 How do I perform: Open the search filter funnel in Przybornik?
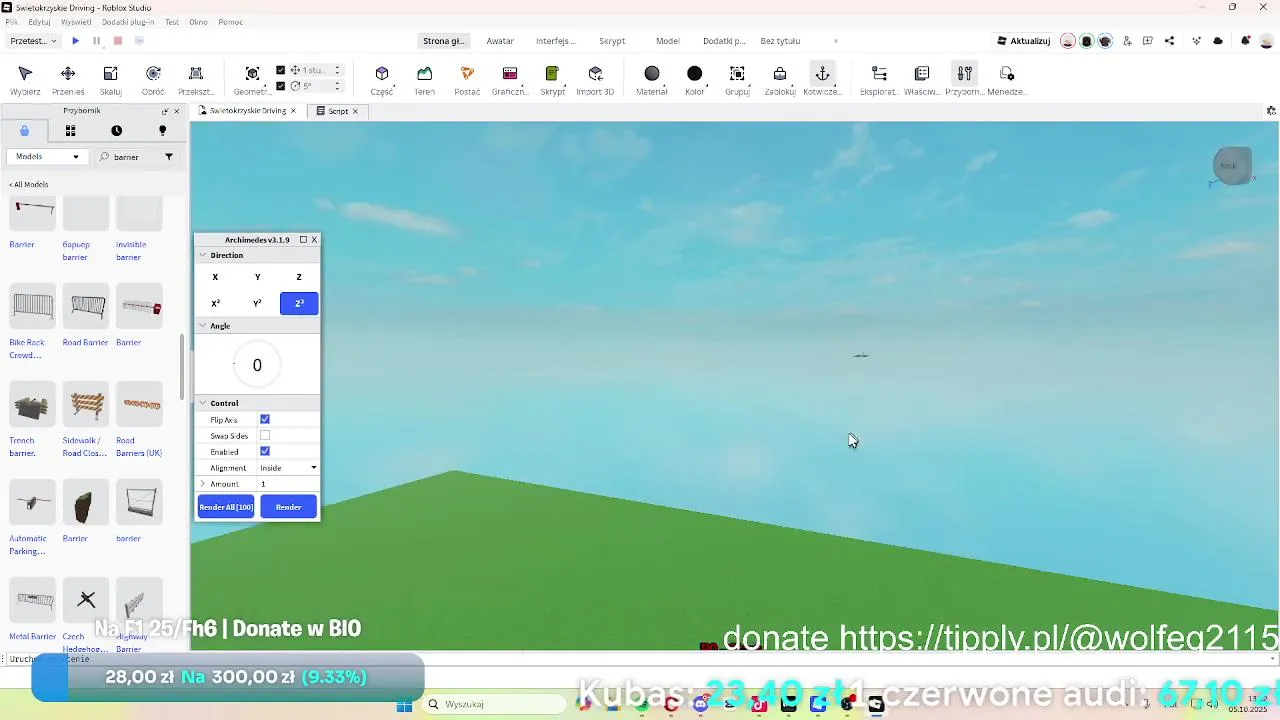pos(169,157)
